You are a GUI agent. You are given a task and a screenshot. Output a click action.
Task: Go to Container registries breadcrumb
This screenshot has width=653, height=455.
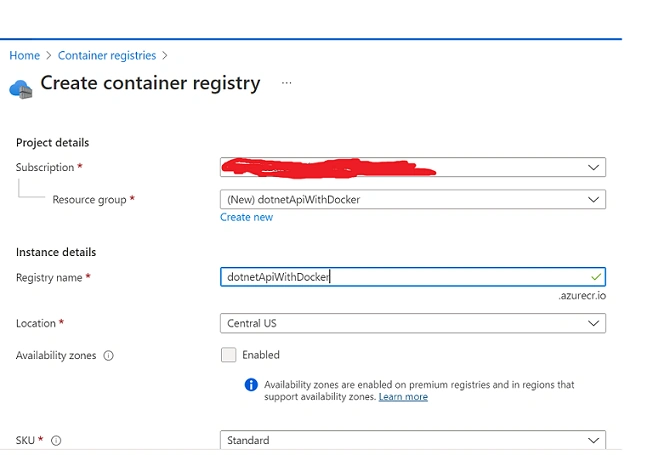click(107, 55)
